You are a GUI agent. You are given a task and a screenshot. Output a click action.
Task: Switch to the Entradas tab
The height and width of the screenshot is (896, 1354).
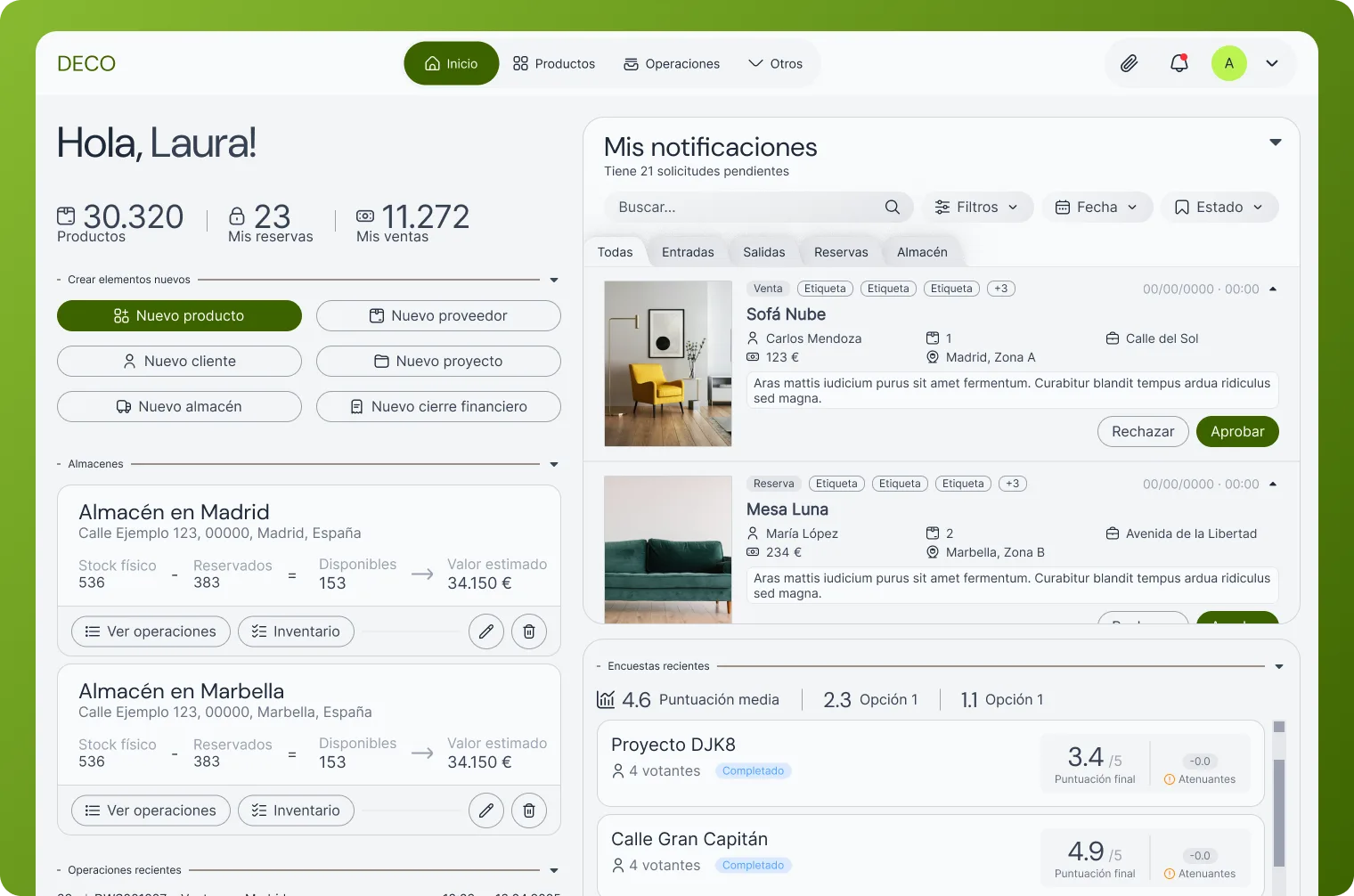[688, 252]
